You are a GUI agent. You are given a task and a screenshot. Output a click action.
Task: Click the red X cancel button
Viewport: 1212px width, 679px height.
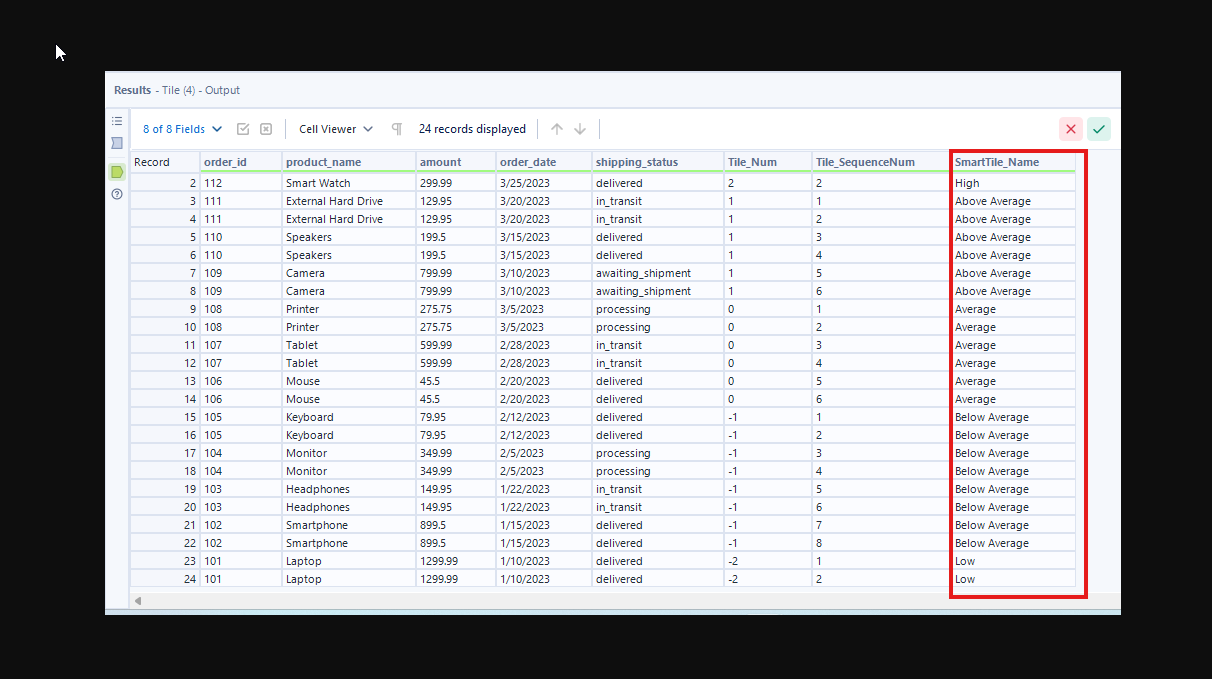pos(1071,129)
